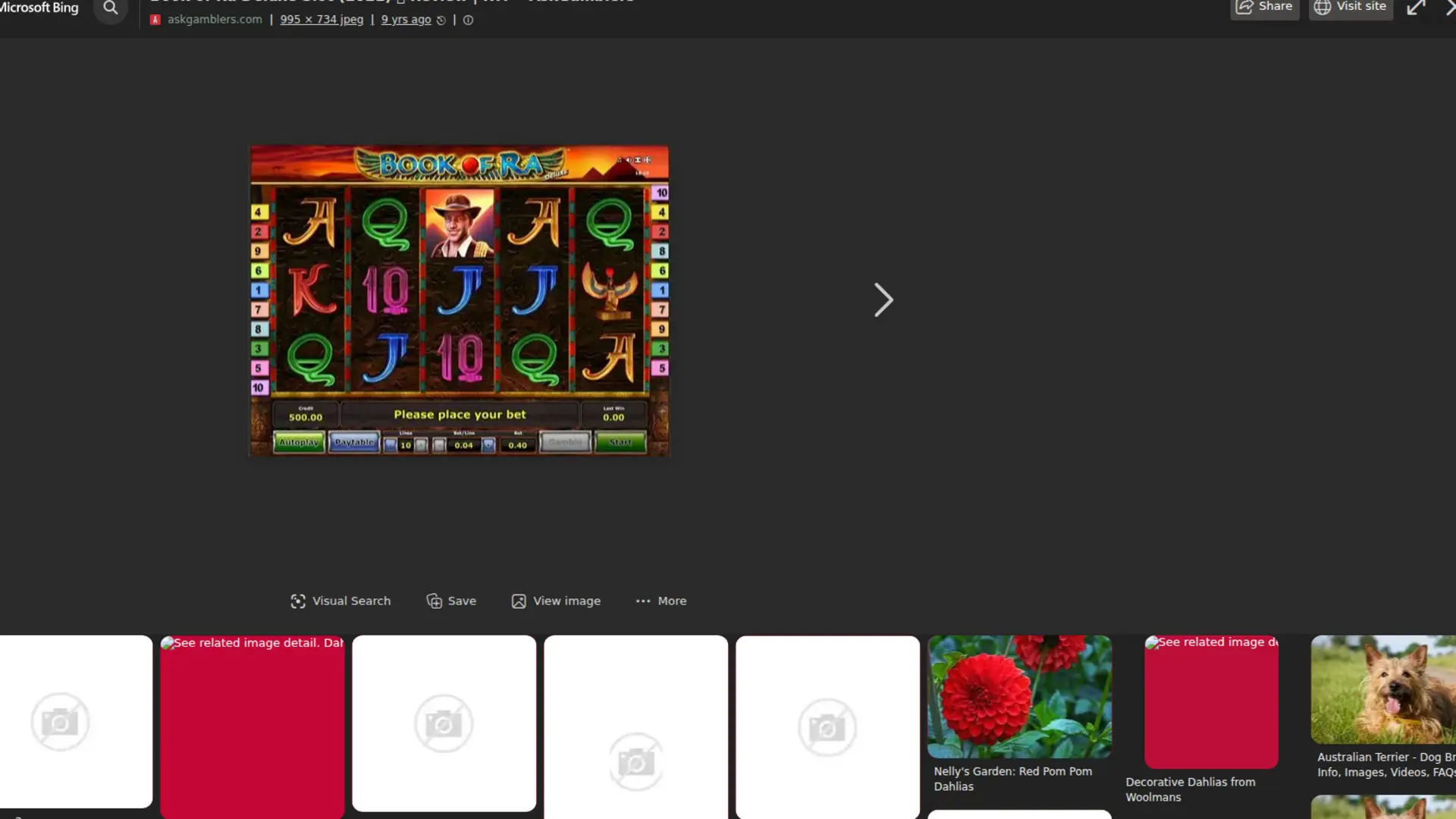This screenshot has width=1456, height=819.
Task: Save this Book of Ra image
Action: [451, 601]
